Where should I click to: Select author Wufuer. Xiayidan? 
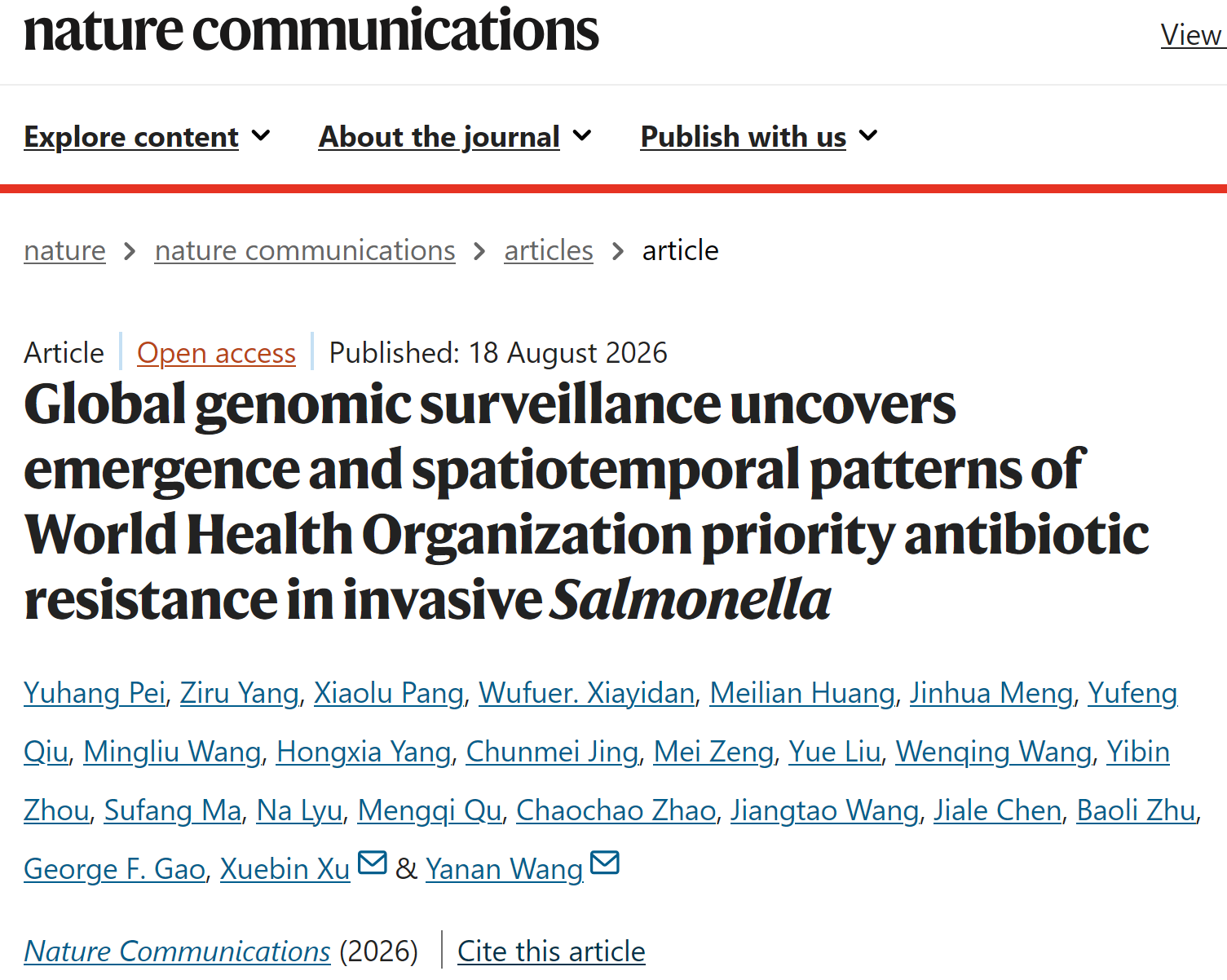(x=587, y=693)
